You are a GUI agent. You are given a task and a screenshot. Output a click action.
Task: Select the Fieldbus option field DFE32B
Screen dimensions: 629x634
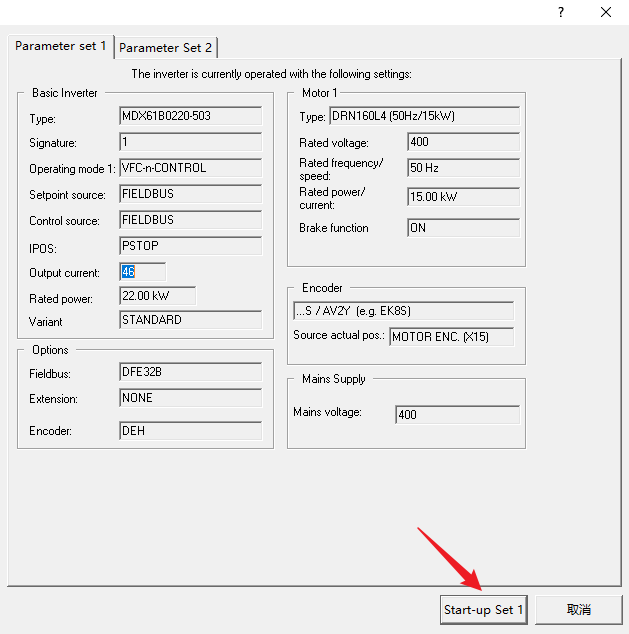tap(190, 373)
